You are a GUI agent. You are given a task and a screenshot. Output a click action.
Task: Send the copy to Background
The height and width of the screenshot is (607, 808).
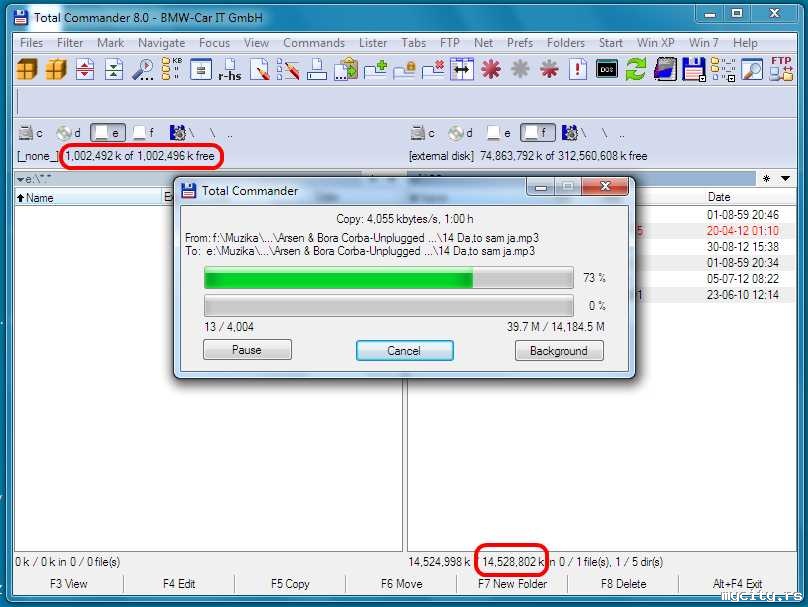tap(559, 350)
